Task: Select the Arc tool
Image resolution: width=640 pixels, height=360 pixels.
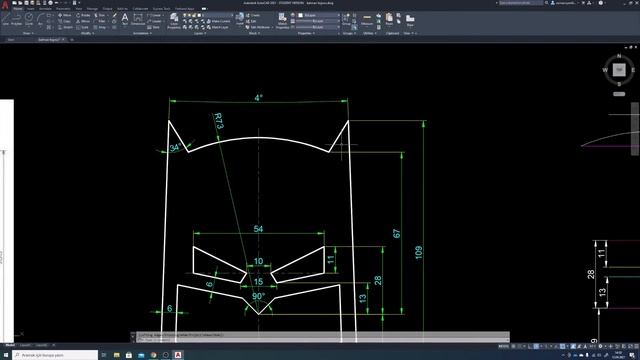Action: (x=40, y=19)
